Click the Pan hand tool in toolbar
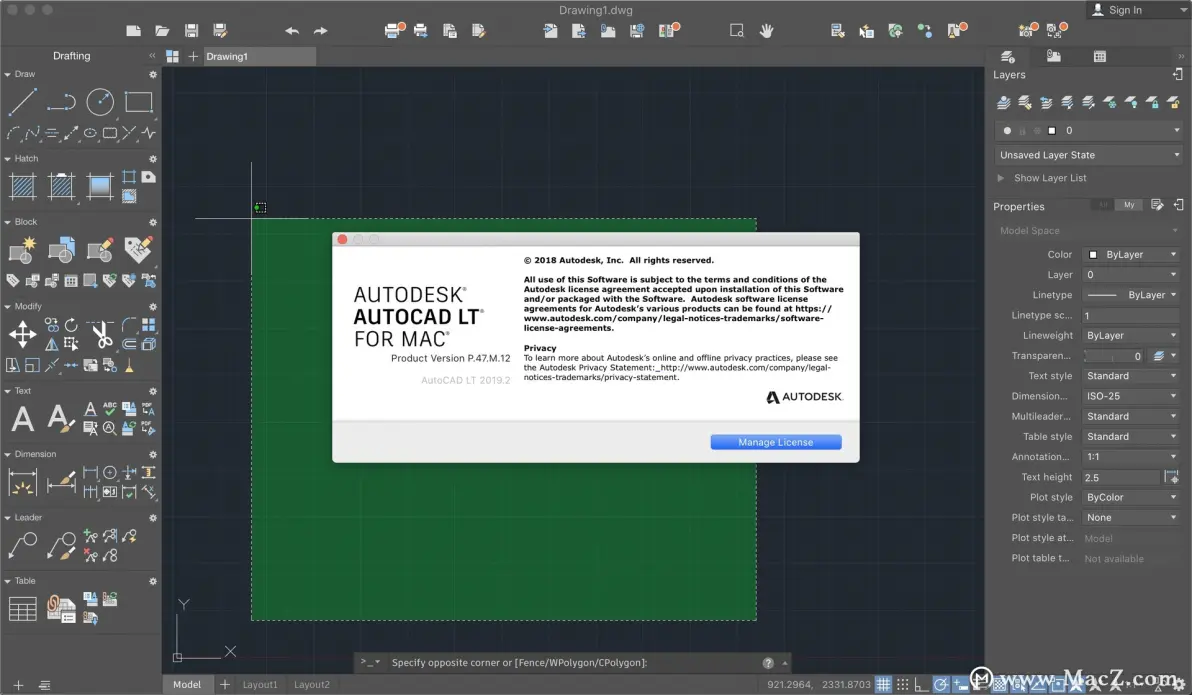This screenshot has width=1192, height=695. pos(767,31)
